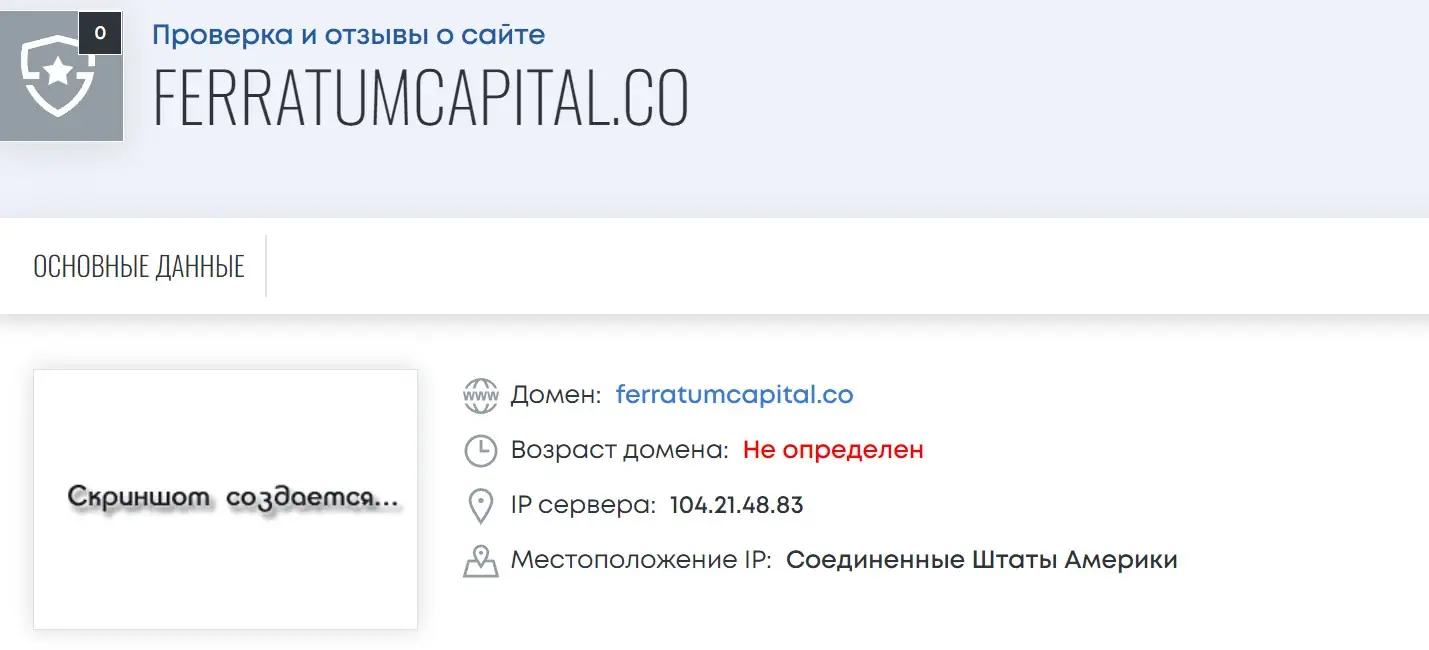Click the site screenshot placeholder thumbnail
Image resolution: width=1429 pixels, height=650 pixels.
coord(225,499)
